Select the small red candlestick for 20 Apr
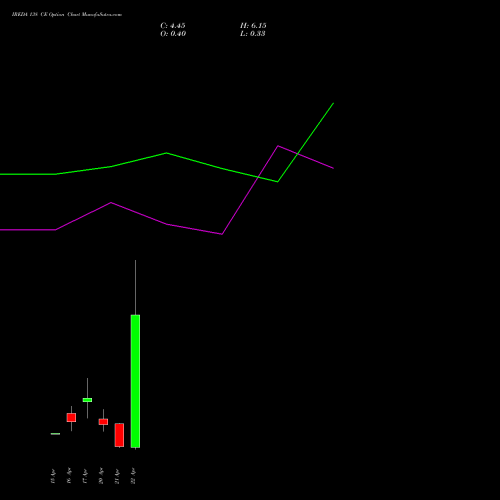Screen dimensions: 500x500 pos(103,422)
